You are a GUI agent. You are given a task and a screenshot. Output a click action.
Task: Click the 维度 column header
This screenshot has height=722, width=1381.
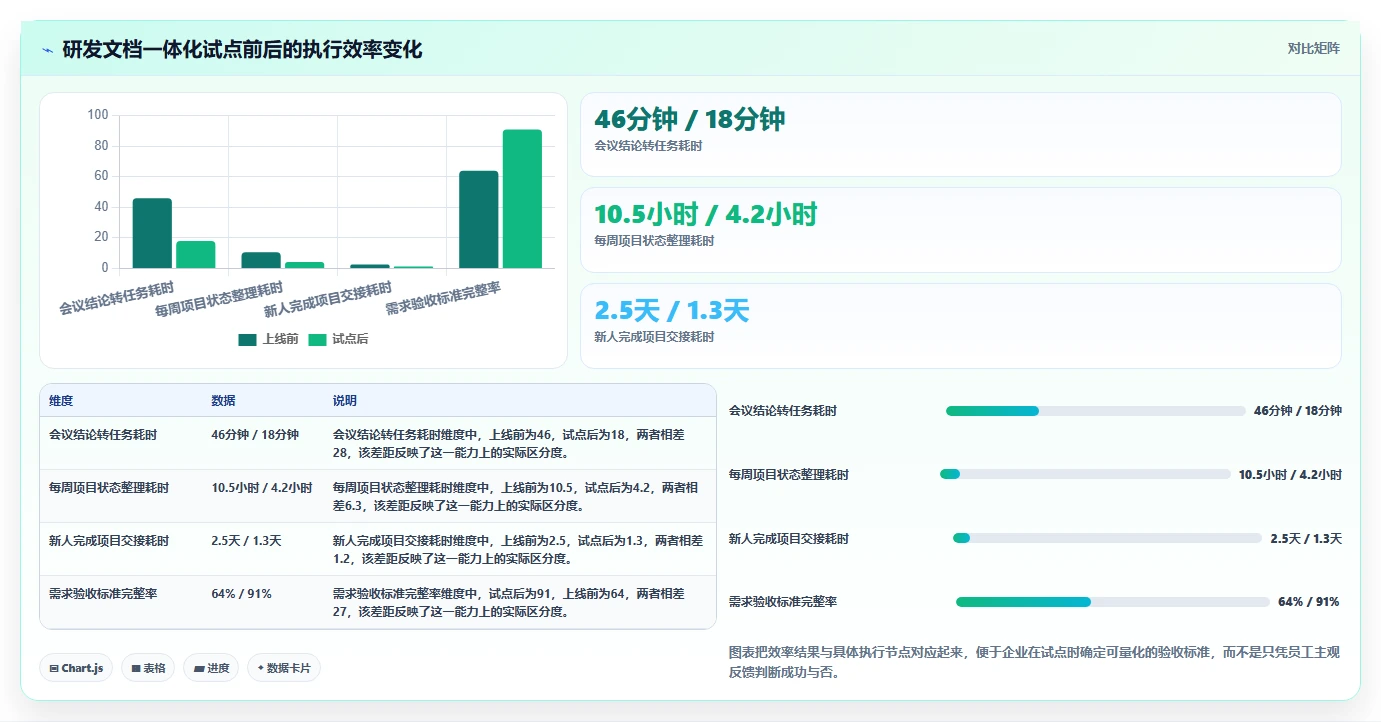click(61, 401)
